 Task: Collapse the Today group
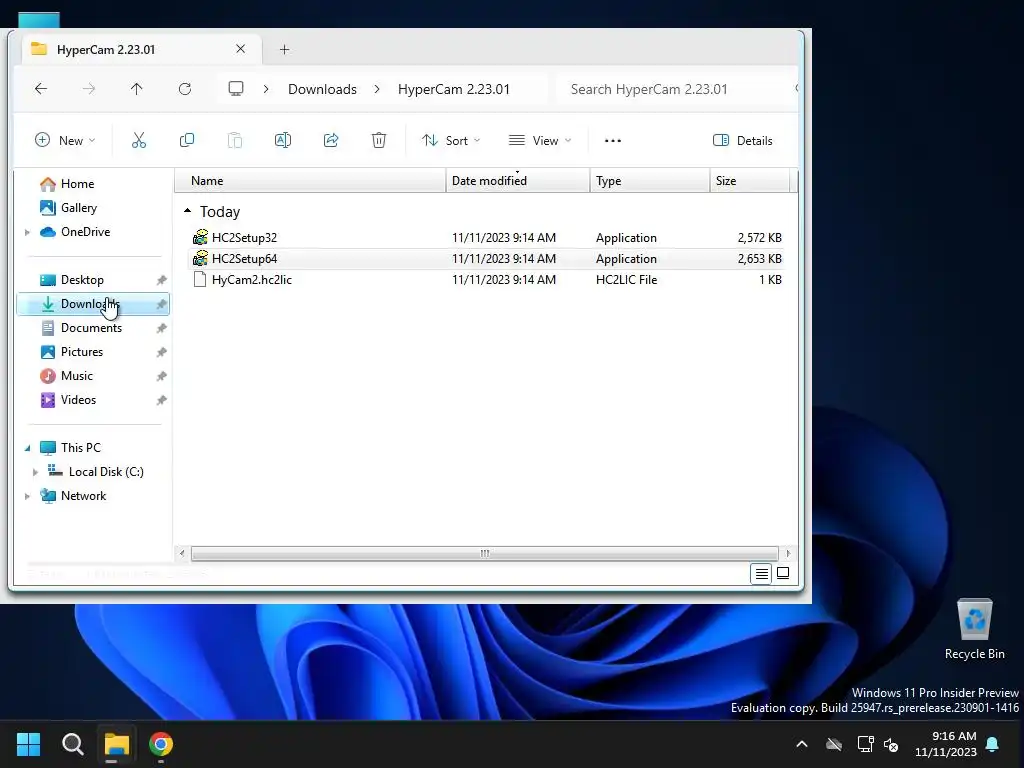click(187, 211)
